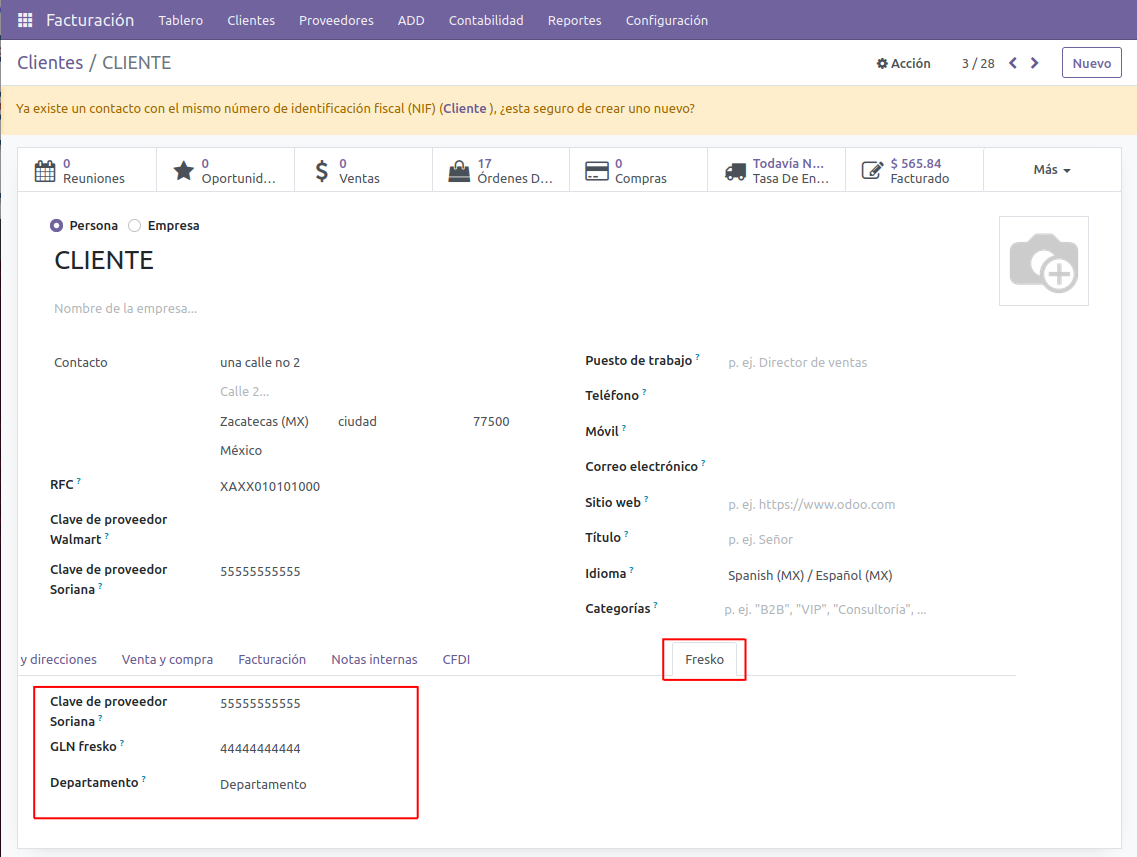Open the Idioma language dropdown

click(x=810, y=576)
